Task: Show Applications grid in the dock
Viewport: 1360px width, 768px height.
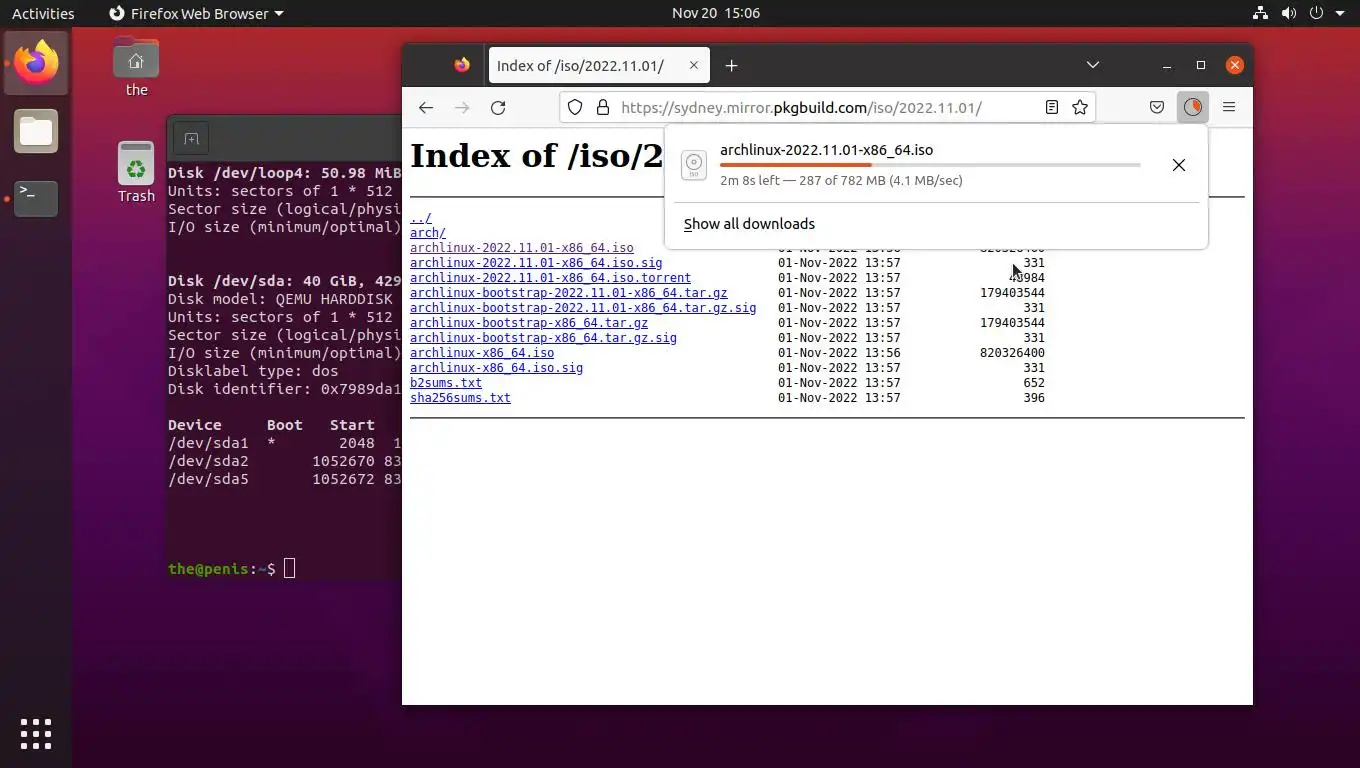Action: [36, 733]
